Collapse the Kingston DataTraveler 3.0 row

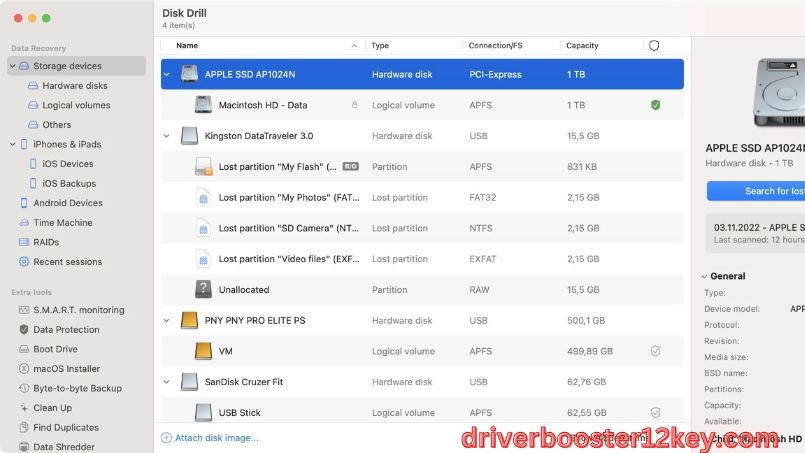click(x=166, y=136)
